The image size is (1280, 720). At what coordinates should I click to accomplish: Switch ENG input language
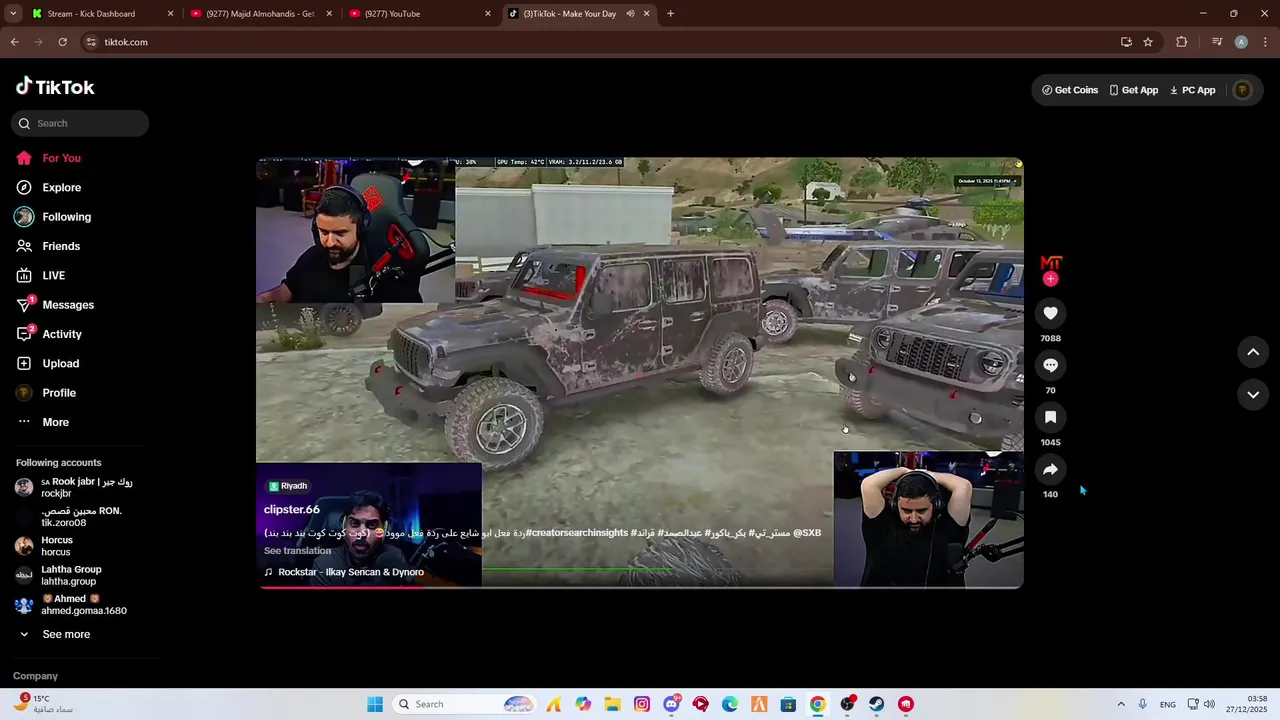(1167, 704)
